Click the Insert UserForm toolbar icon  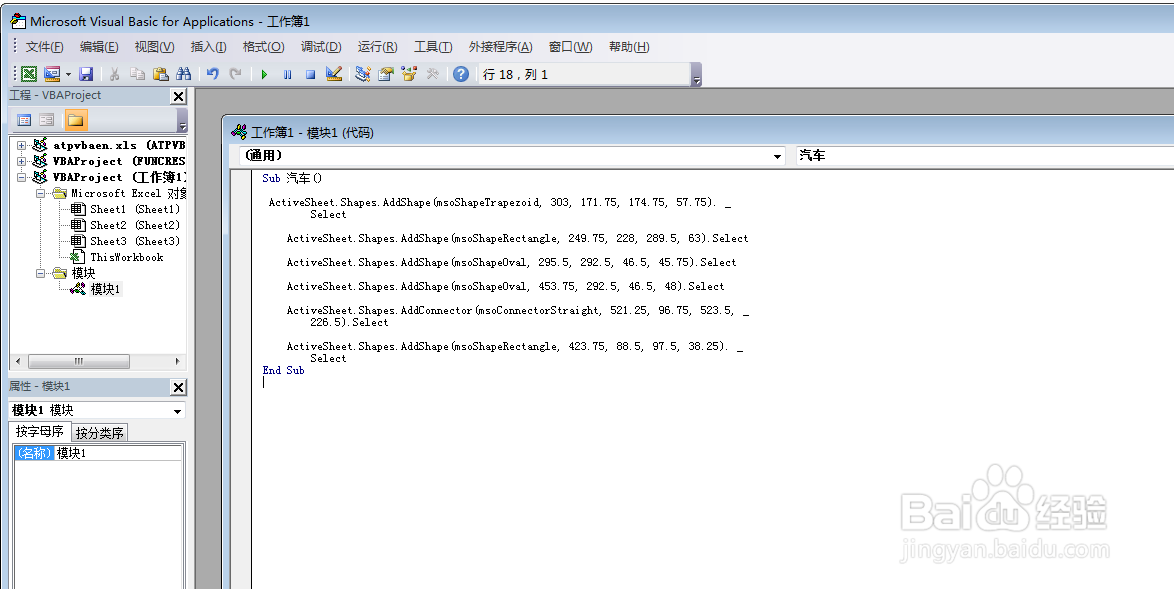[x=51, y=74]
